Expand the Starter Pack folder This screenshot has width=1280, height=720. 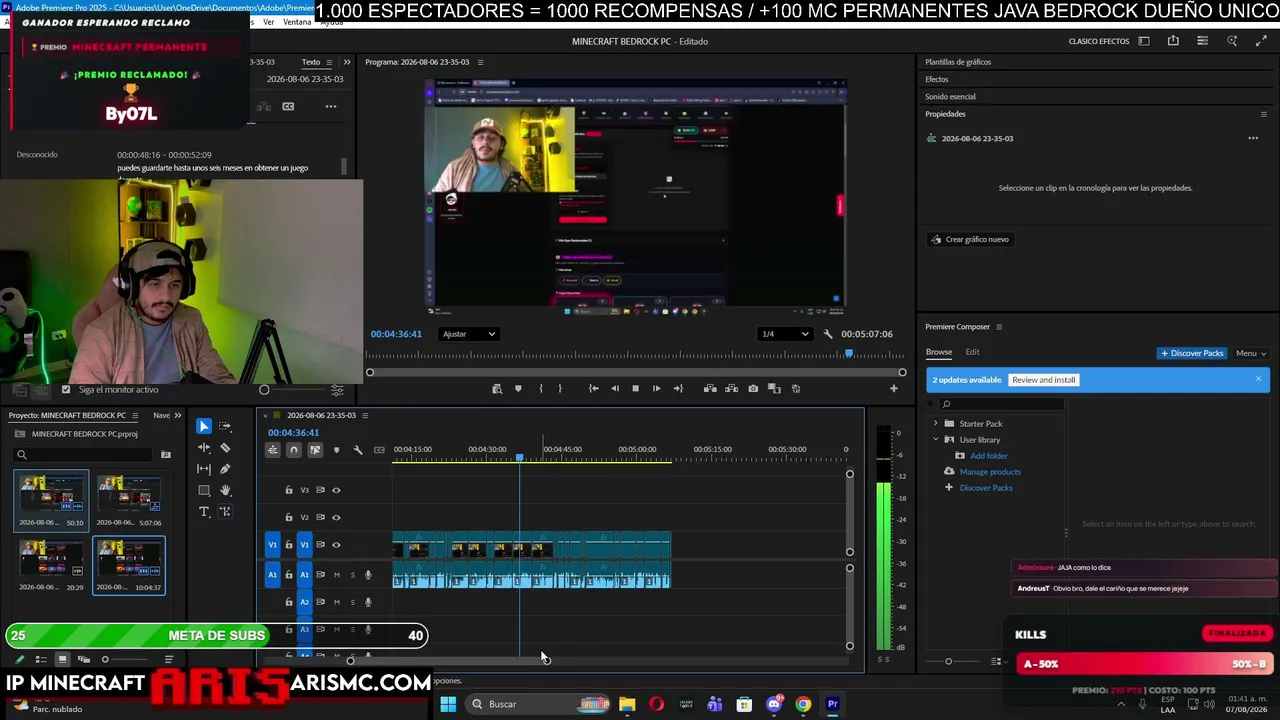(936, 424)
